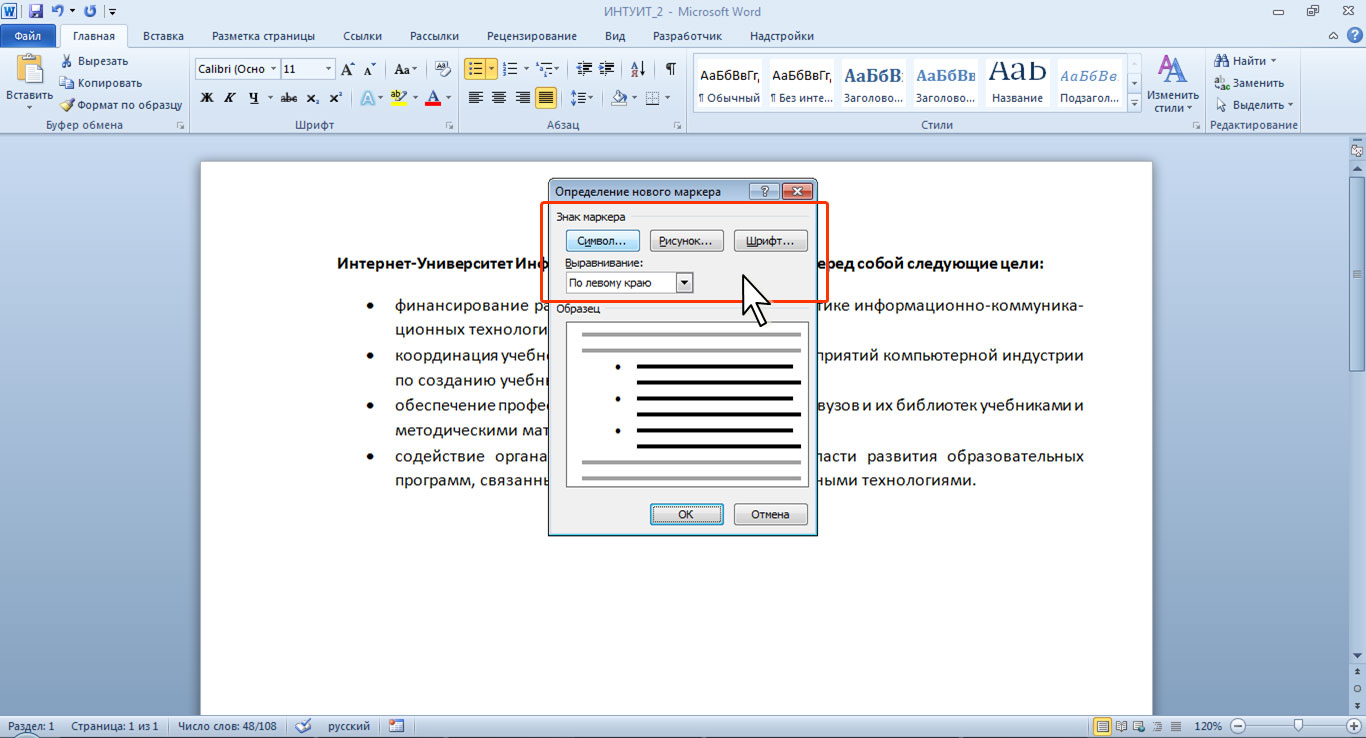Apply red font color (A)
This screenshot has width=1366, height=738.
[x=433, y=98]
